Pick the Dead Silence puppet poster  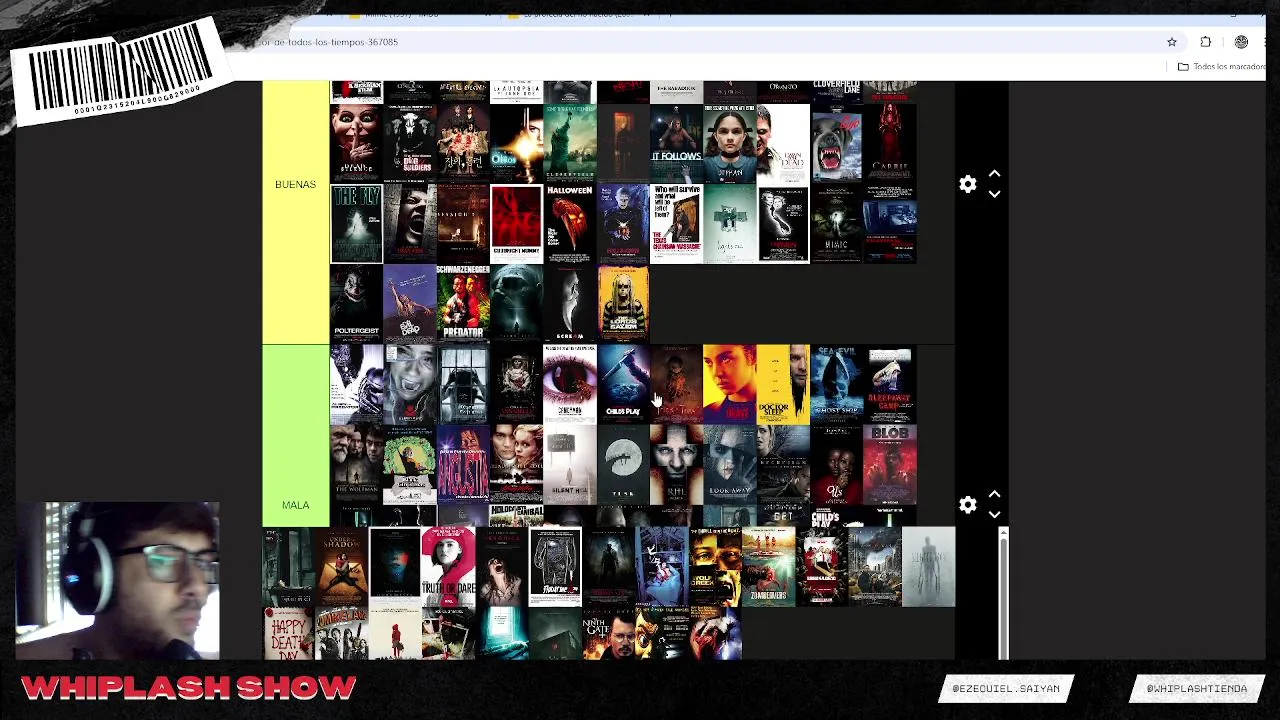356,143
